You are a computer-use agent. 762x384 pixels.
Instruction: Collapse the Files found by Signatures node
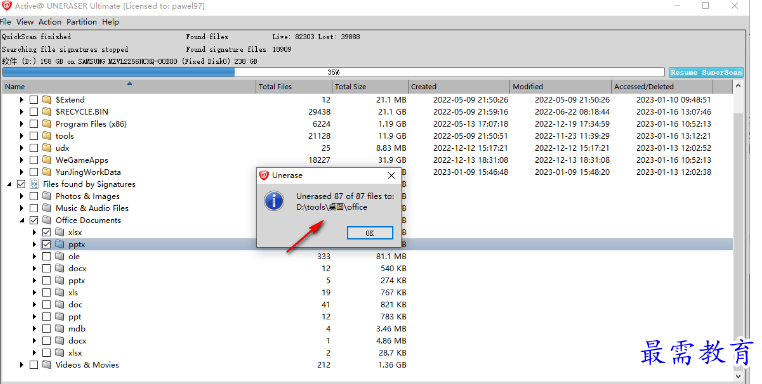point(9,184)
